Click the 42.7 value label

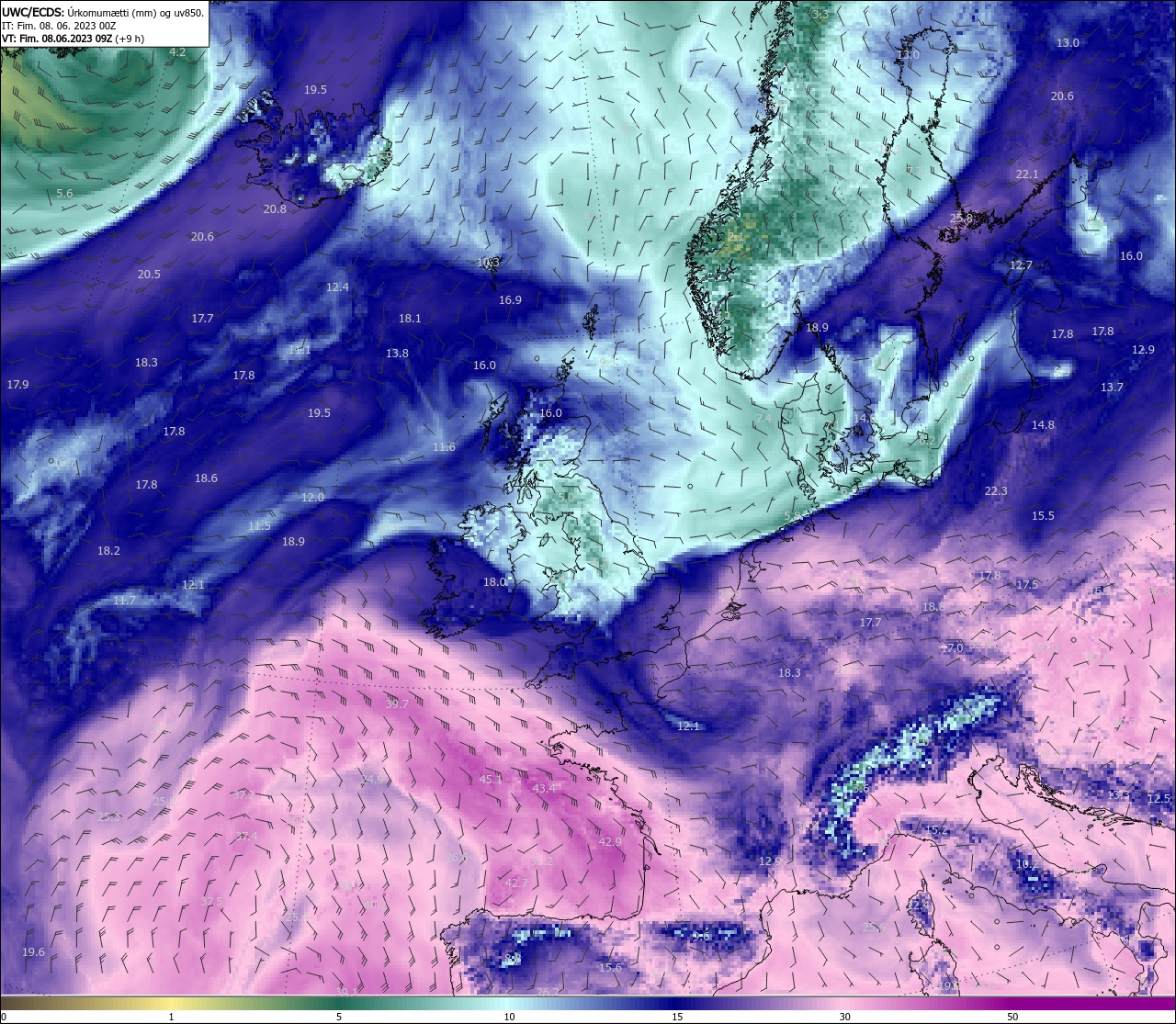(x=516, y=882)
